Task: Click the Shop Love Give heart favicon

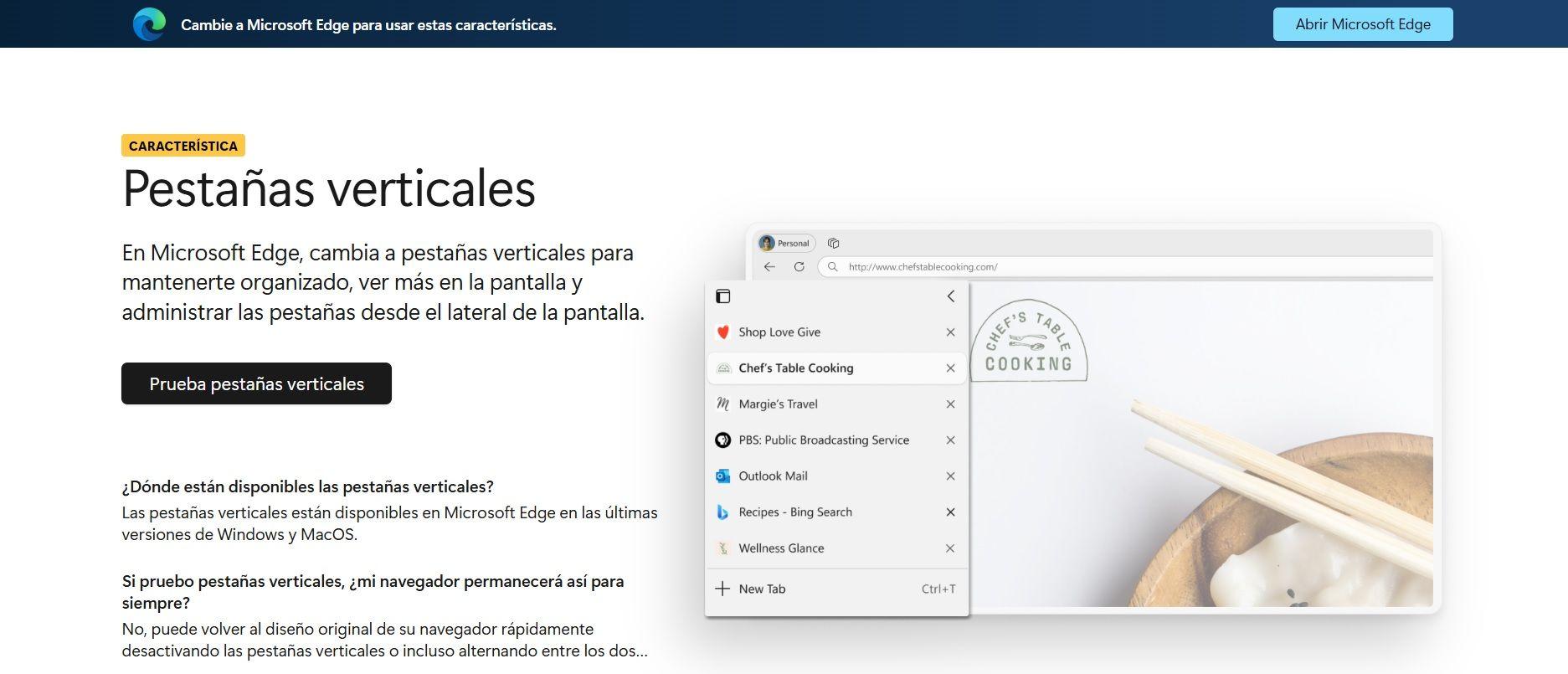Action: point(723,332)
